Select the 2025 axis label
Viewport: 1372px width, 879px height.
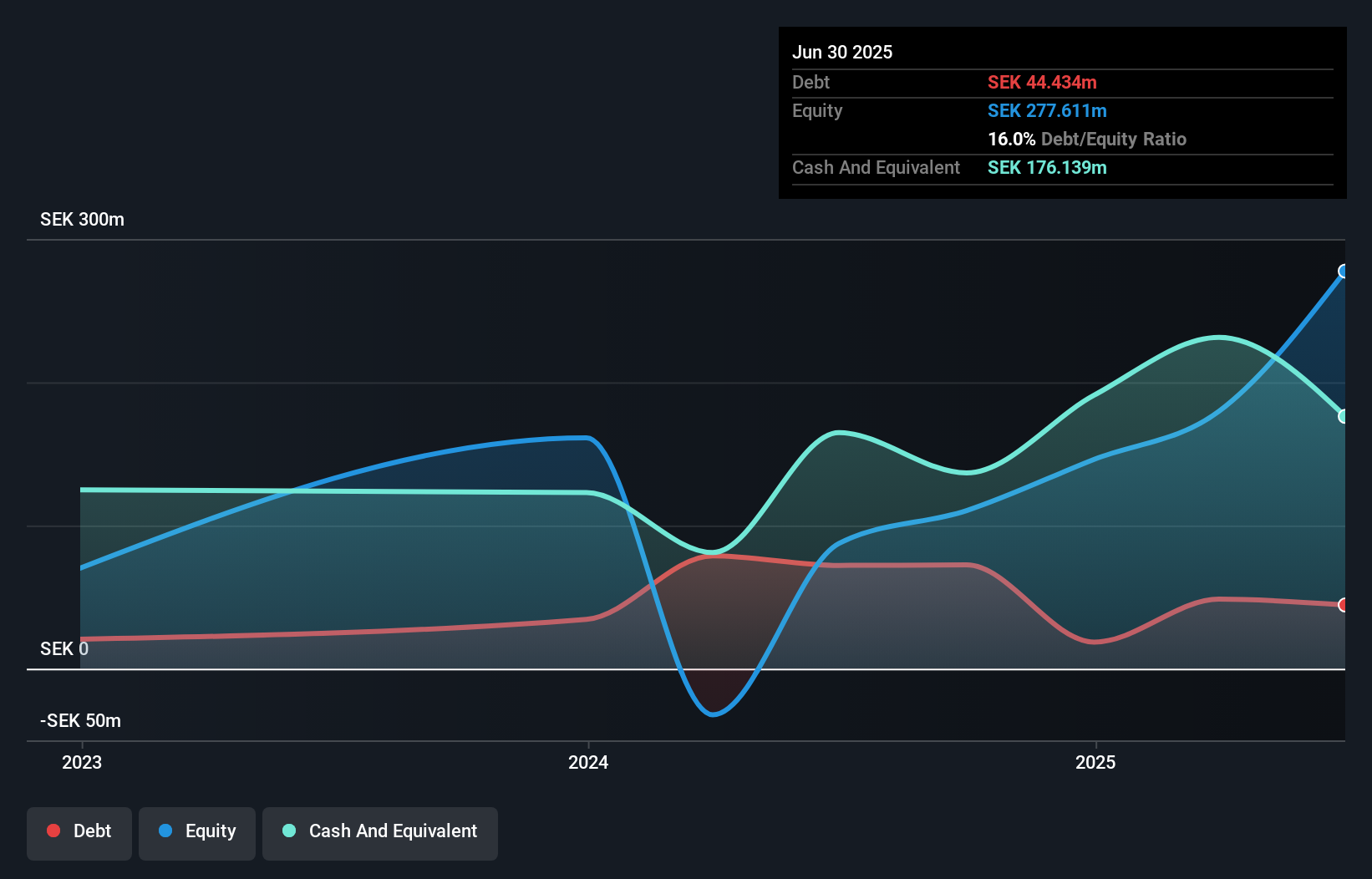coord(1095,762)
